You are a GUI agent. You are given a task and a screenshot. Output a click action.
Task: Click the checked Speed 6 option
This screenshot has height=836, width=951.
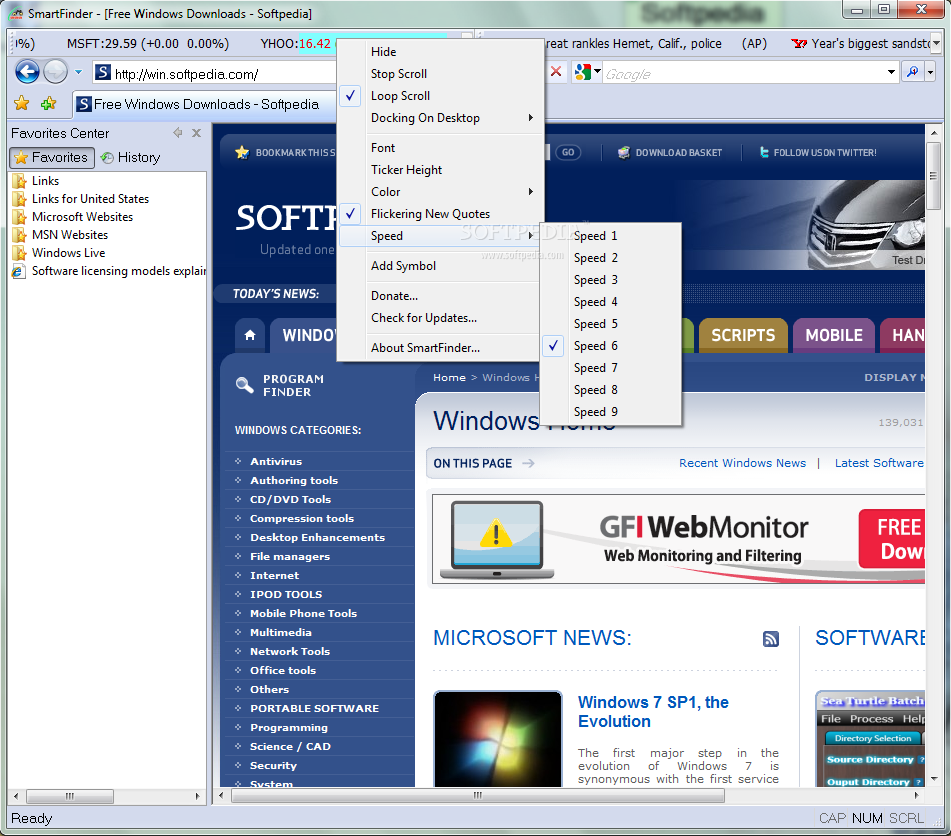[611, 346]
